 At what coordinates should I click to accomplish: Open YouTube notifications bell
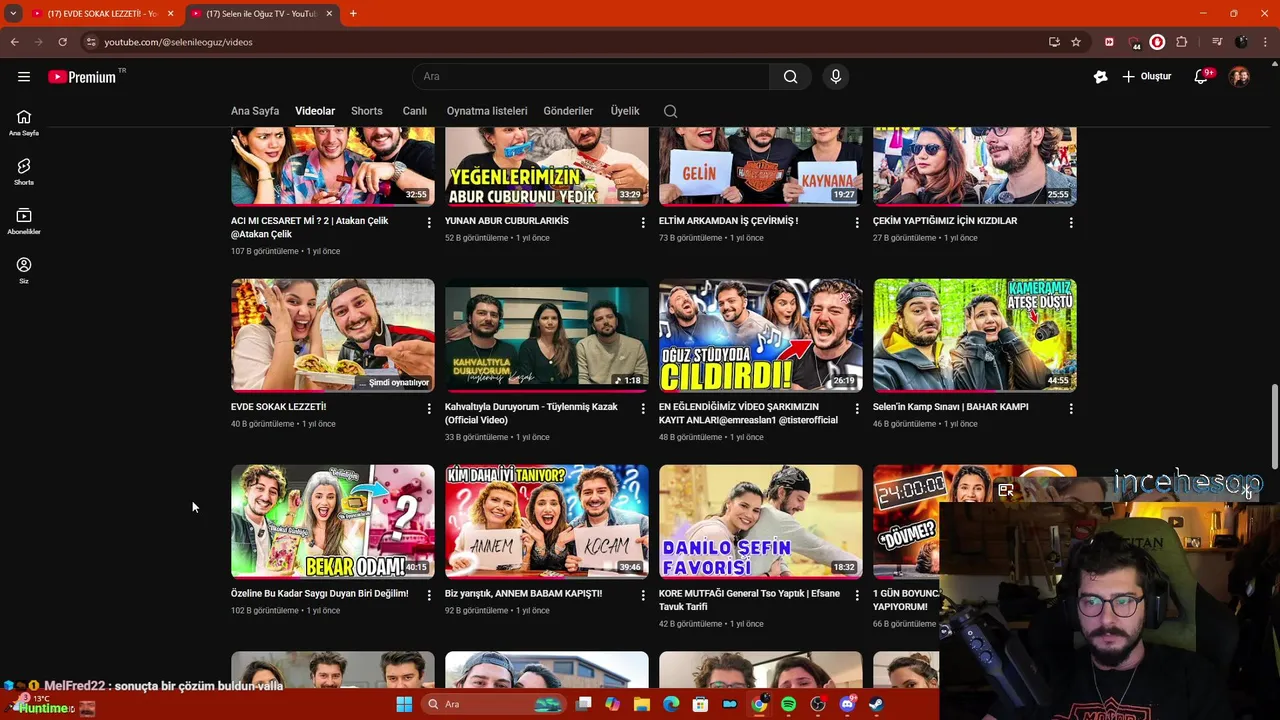coord(1201,77)
